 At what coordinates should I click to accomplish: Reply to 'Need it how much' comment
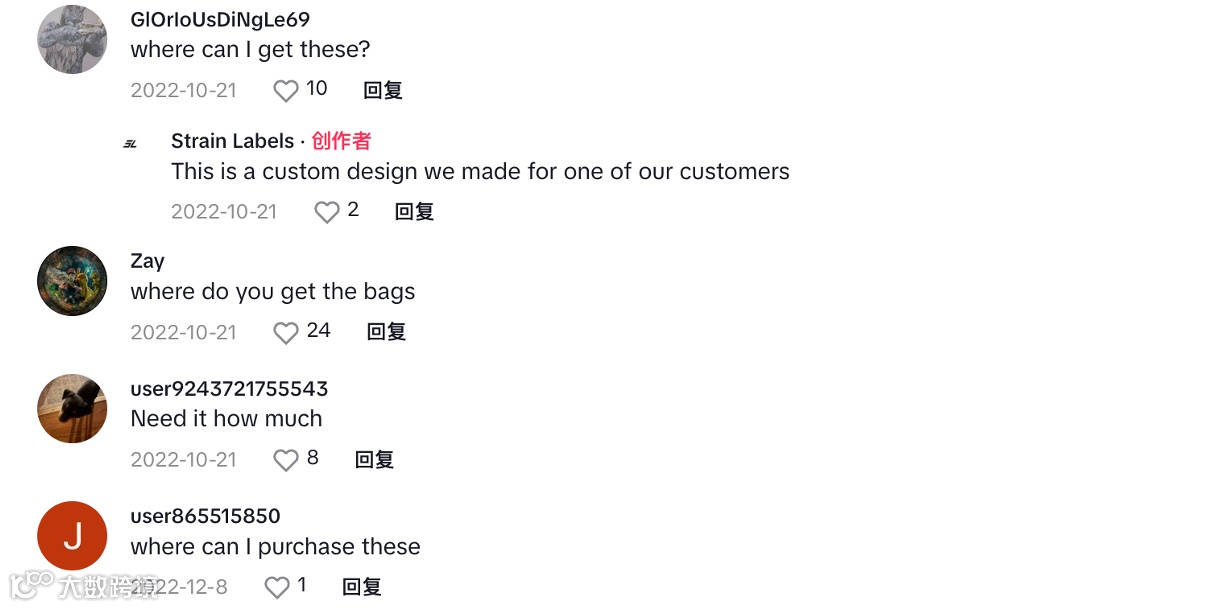point(374,460)
